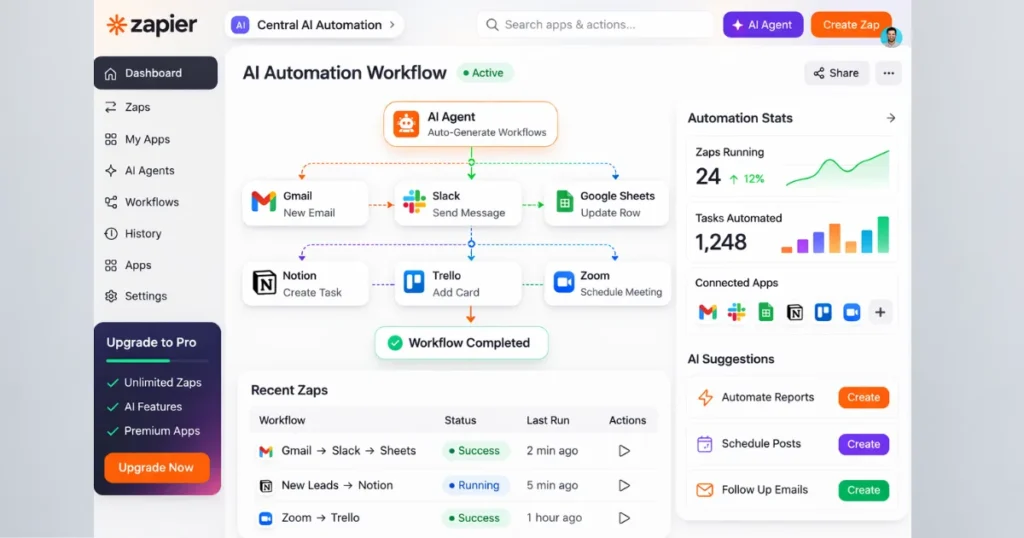This screenshot has width=1024, height=538.
Task: Click the Upgrade Now button
Action: tap(156, 468)
